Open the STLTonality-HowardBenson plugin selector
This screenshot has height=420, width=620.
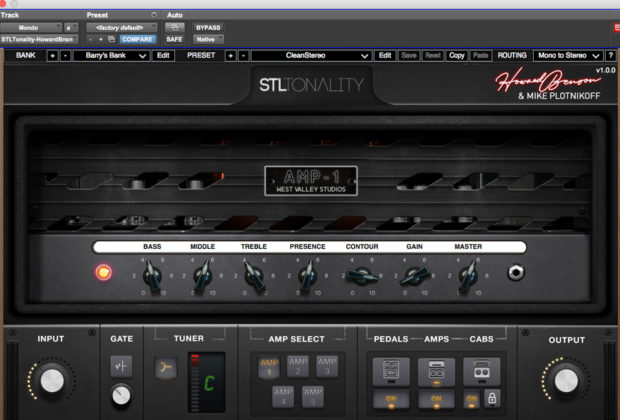(x=39, y=39)
